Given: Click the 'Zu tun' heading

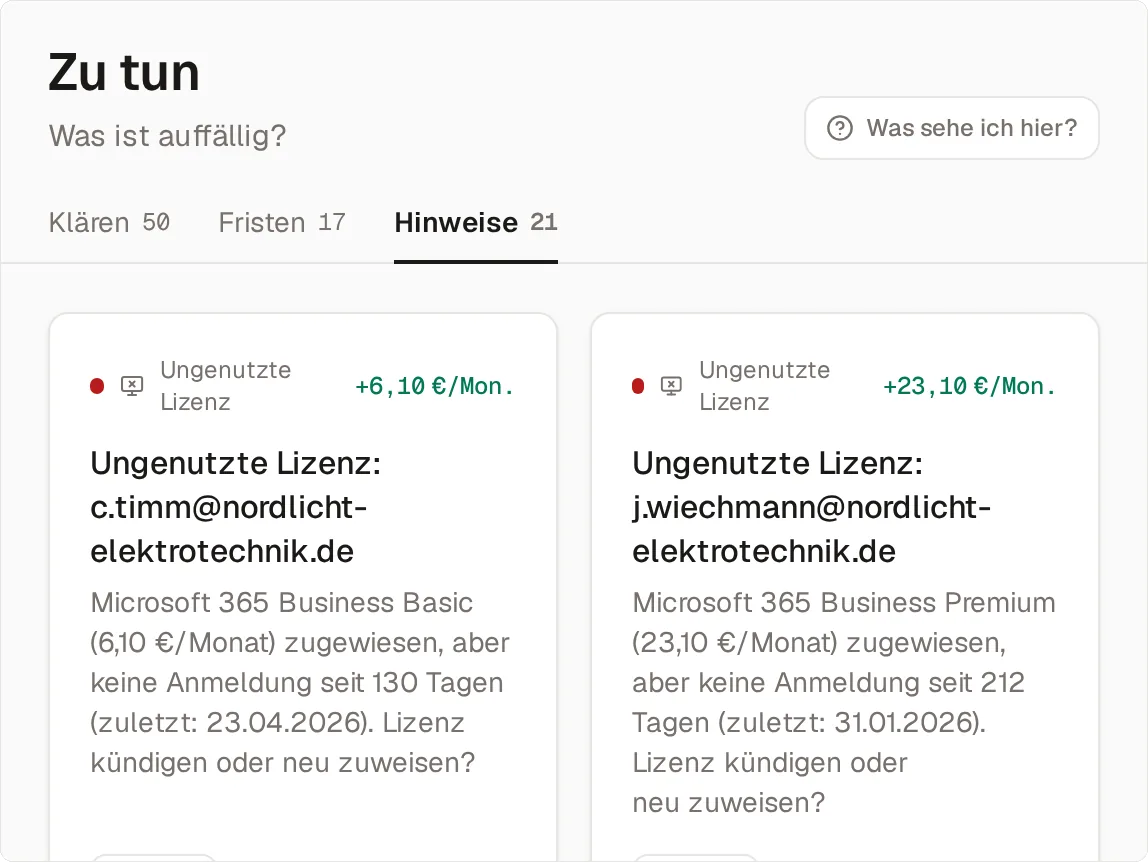Looking at the screenshot, I should tap(124, 73).
